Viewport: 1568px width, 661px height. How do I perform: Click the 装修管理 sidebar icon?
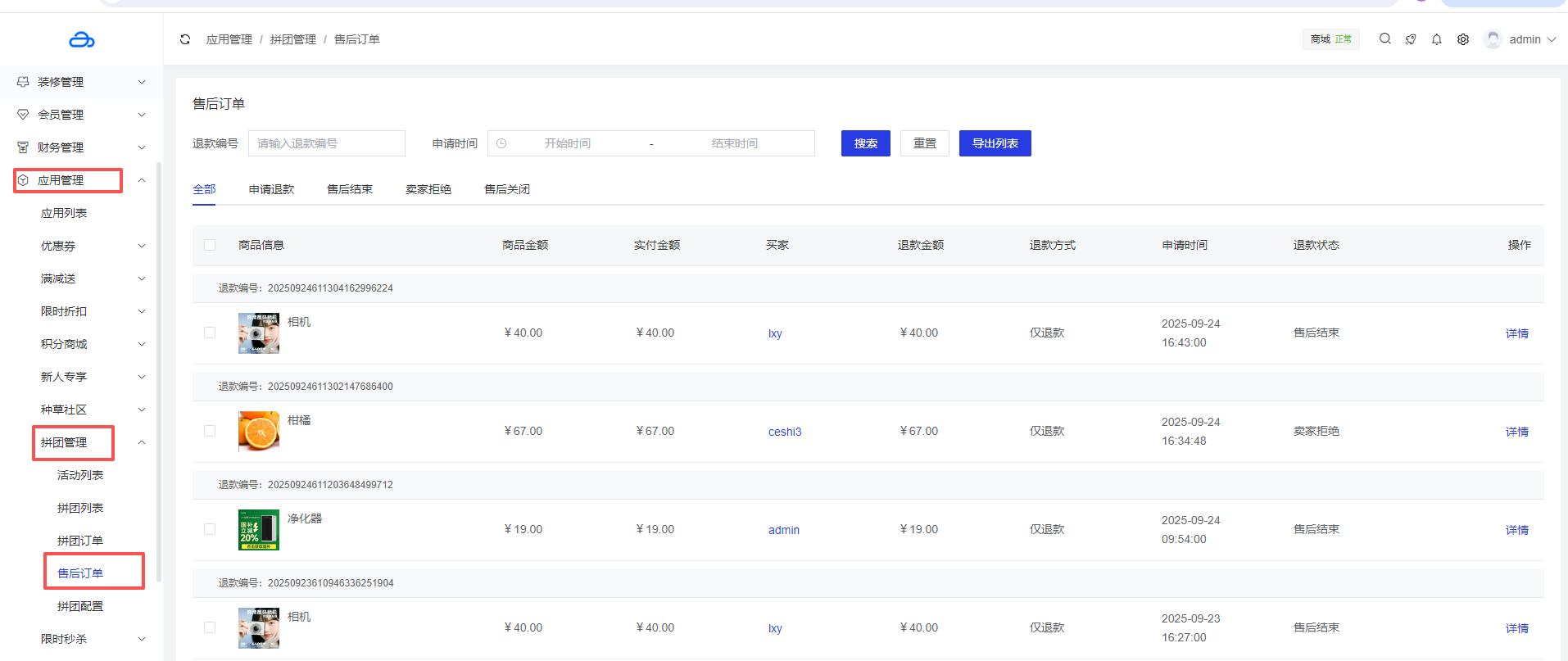(x=23, y=82)
